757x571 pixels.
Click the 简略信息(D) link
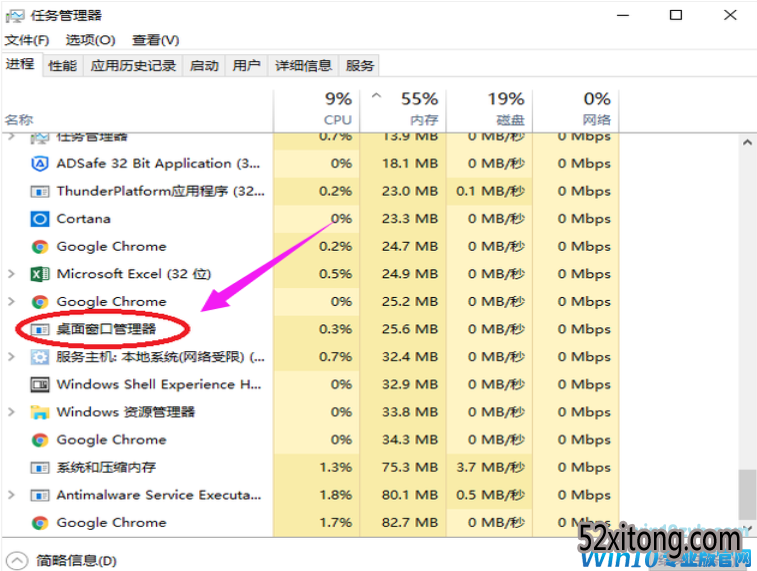pyautogui.click(x=76, y=560)
